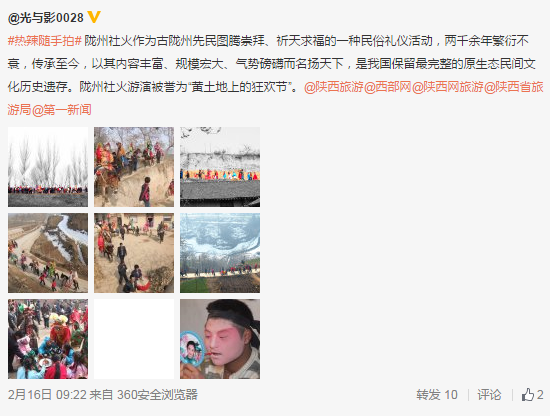Open the snowy hillside road procession thumbnail
The image size is (550, 418).
[x=48, y=253]
